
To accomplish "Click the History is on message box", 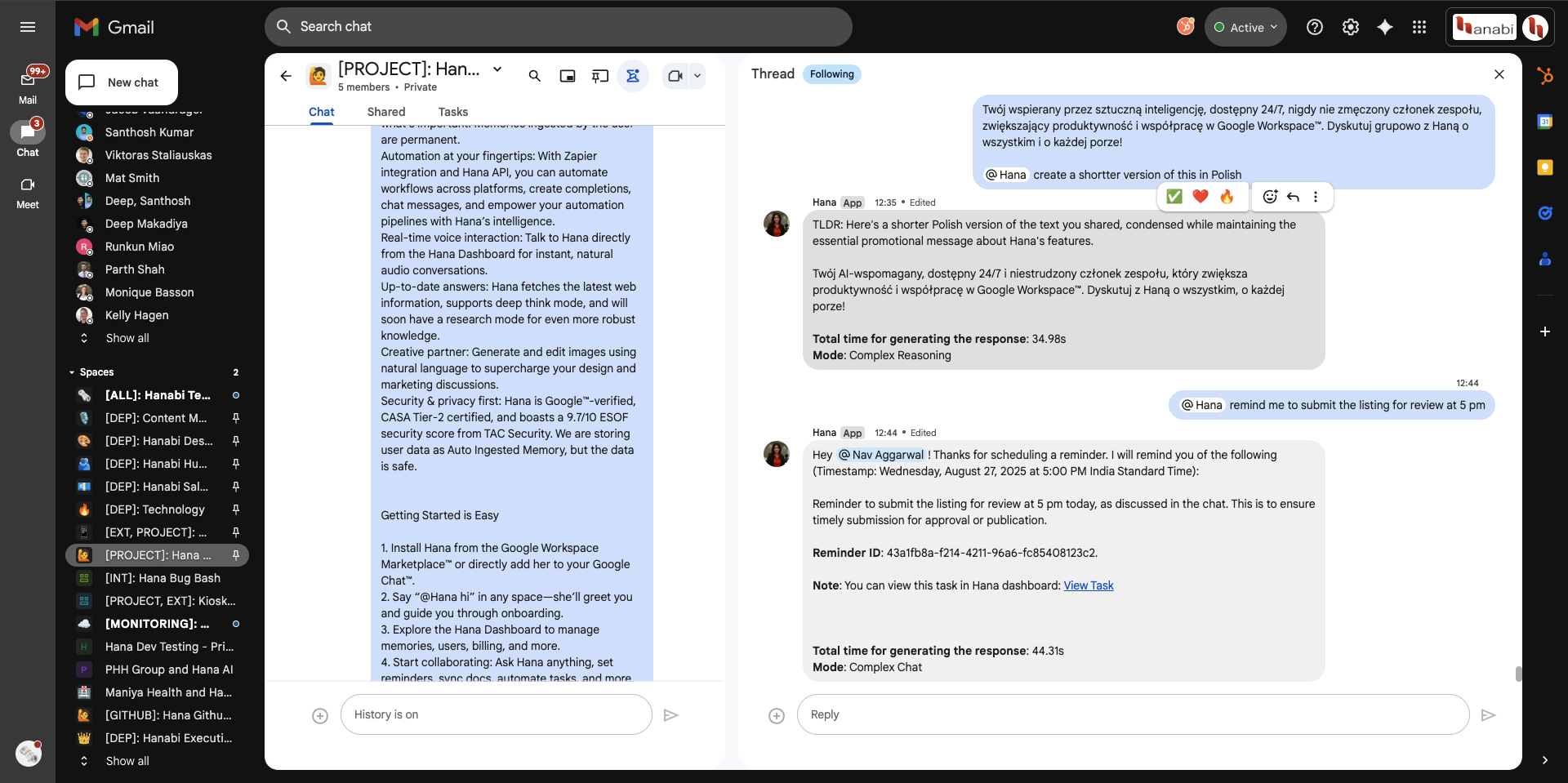I will (497, 714).
